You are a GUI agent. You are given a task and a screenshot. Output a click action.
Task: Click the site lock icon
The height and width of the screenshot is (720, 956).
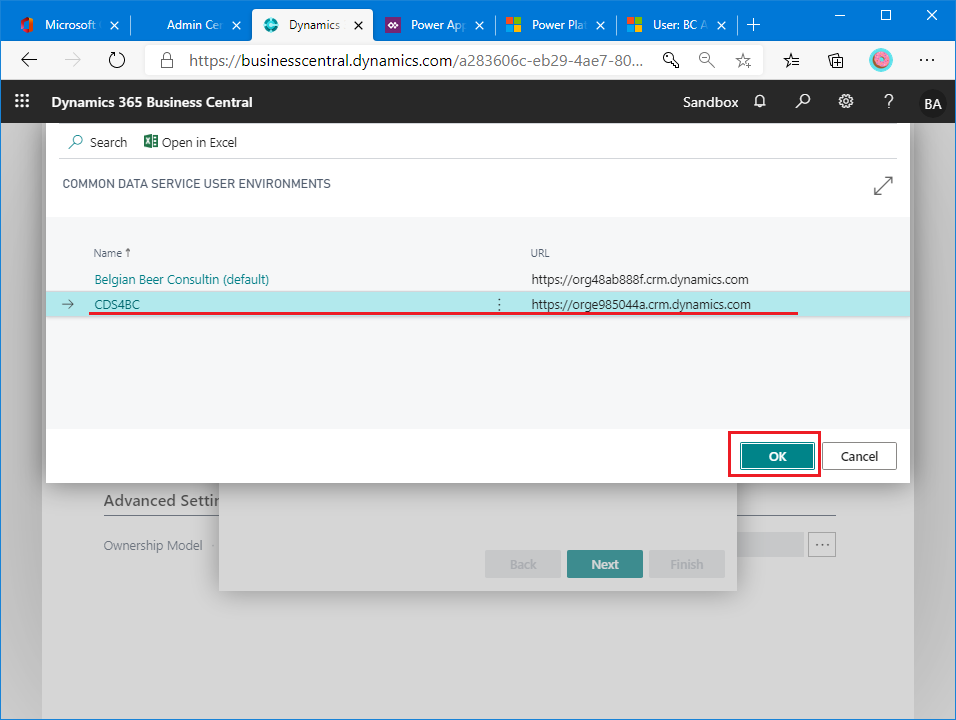[x=166, y=60]
